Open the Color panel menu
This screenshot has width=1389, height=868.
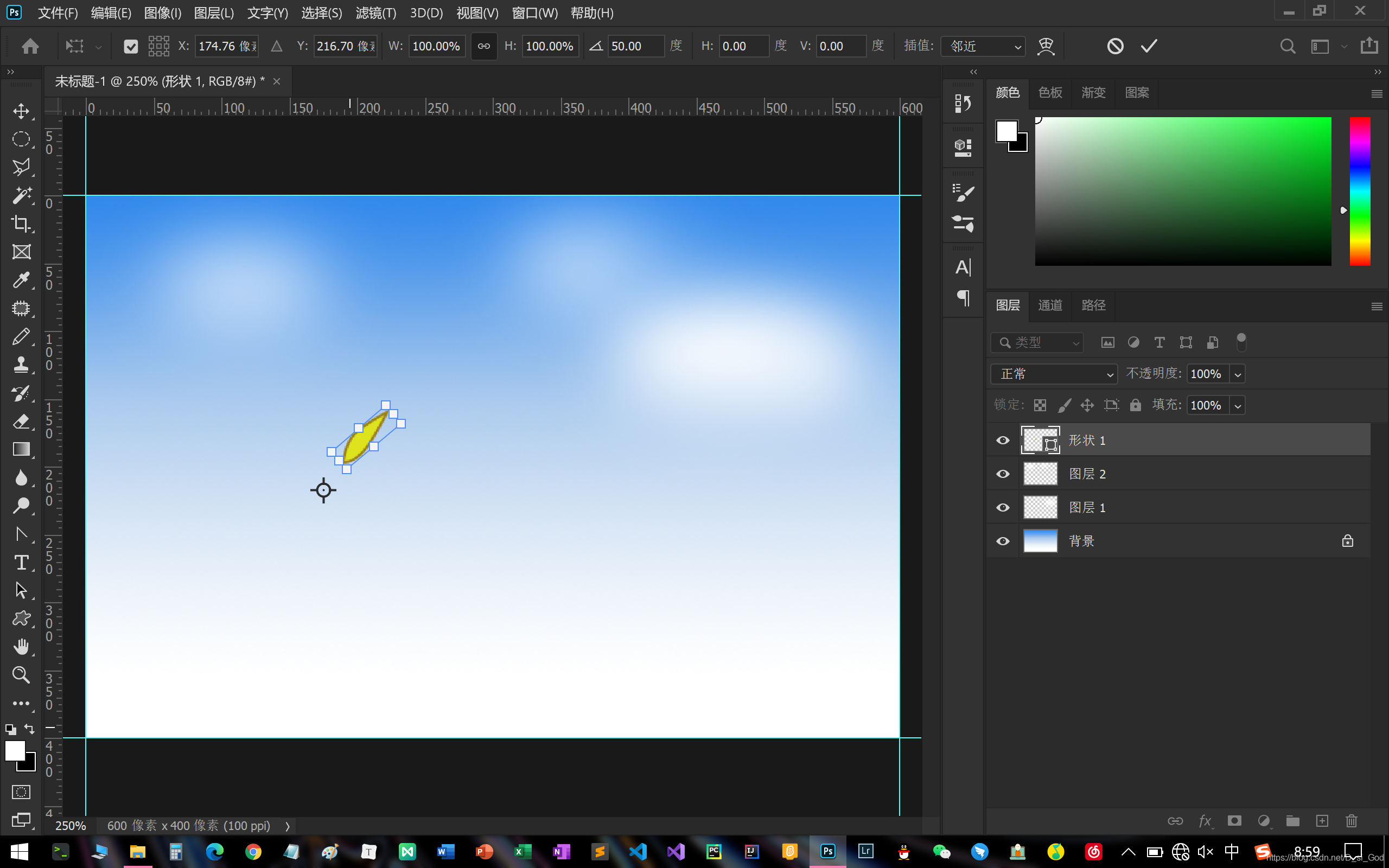pos(1377,93)
